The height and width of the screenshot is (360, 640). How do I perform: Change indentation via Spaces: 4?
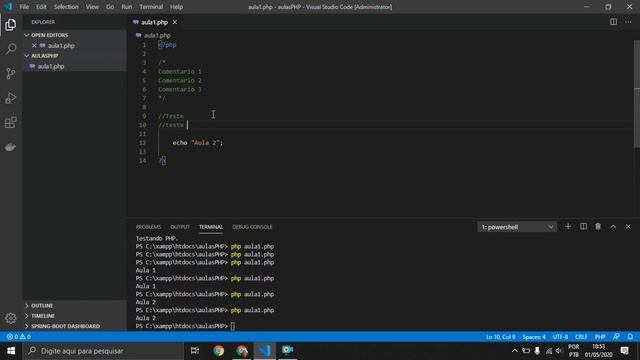pyautogui.click(x=534, y=337)
